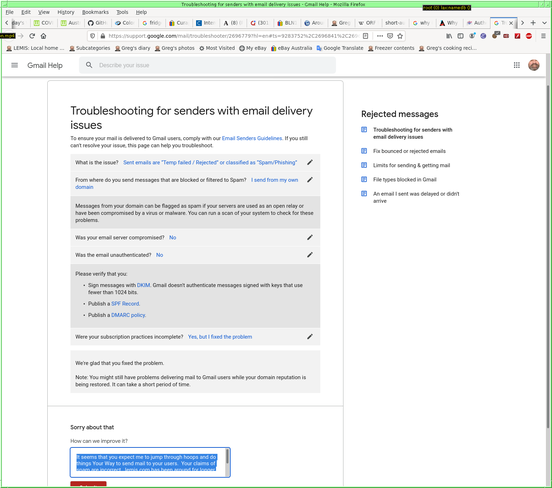Image resolution: width=552 pixels, height=488 pixels.
Task: Open a new tab with plus button
Action: (533, 23)
